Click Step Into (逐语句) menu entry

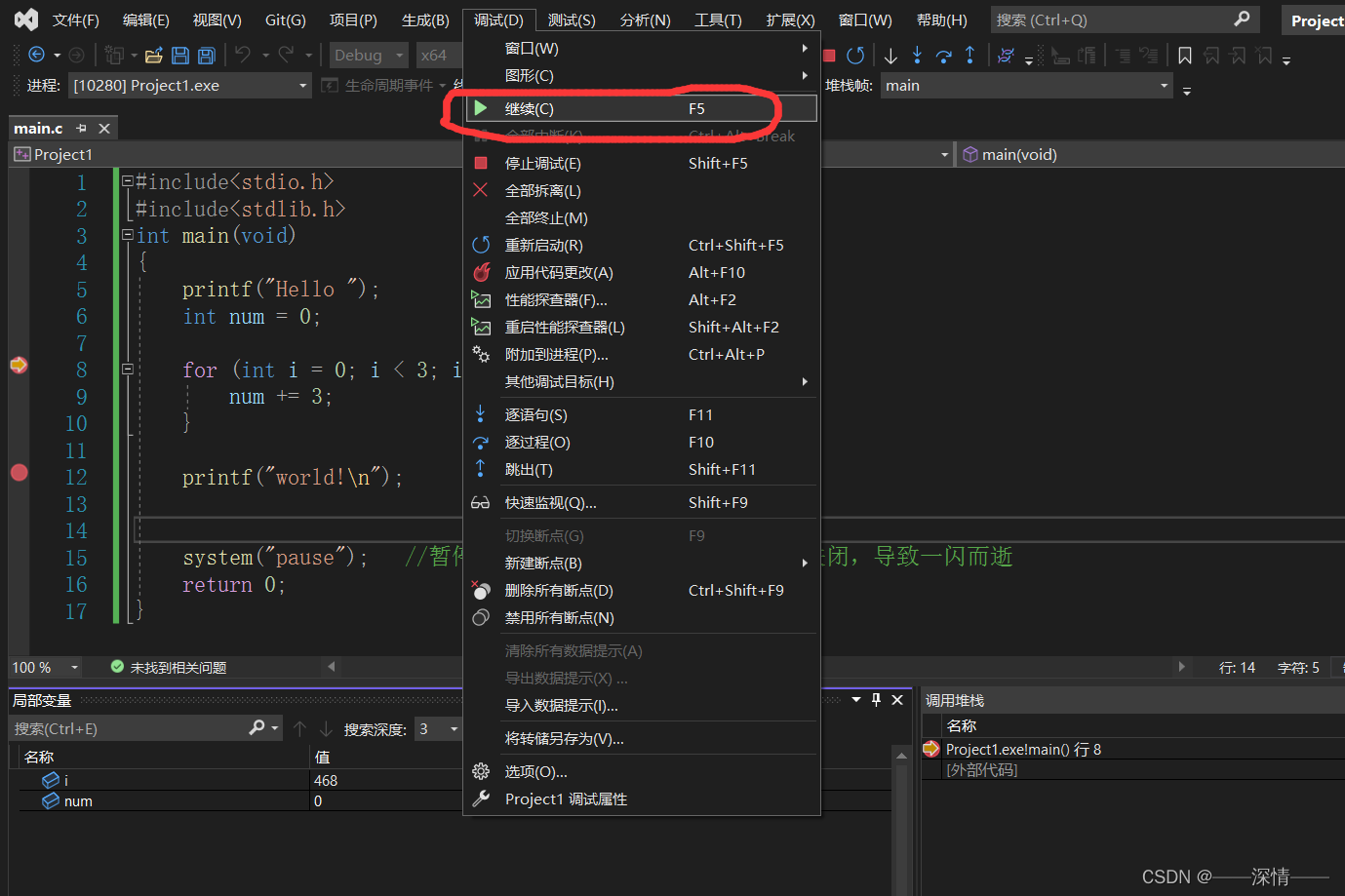[x=641, y=414]
